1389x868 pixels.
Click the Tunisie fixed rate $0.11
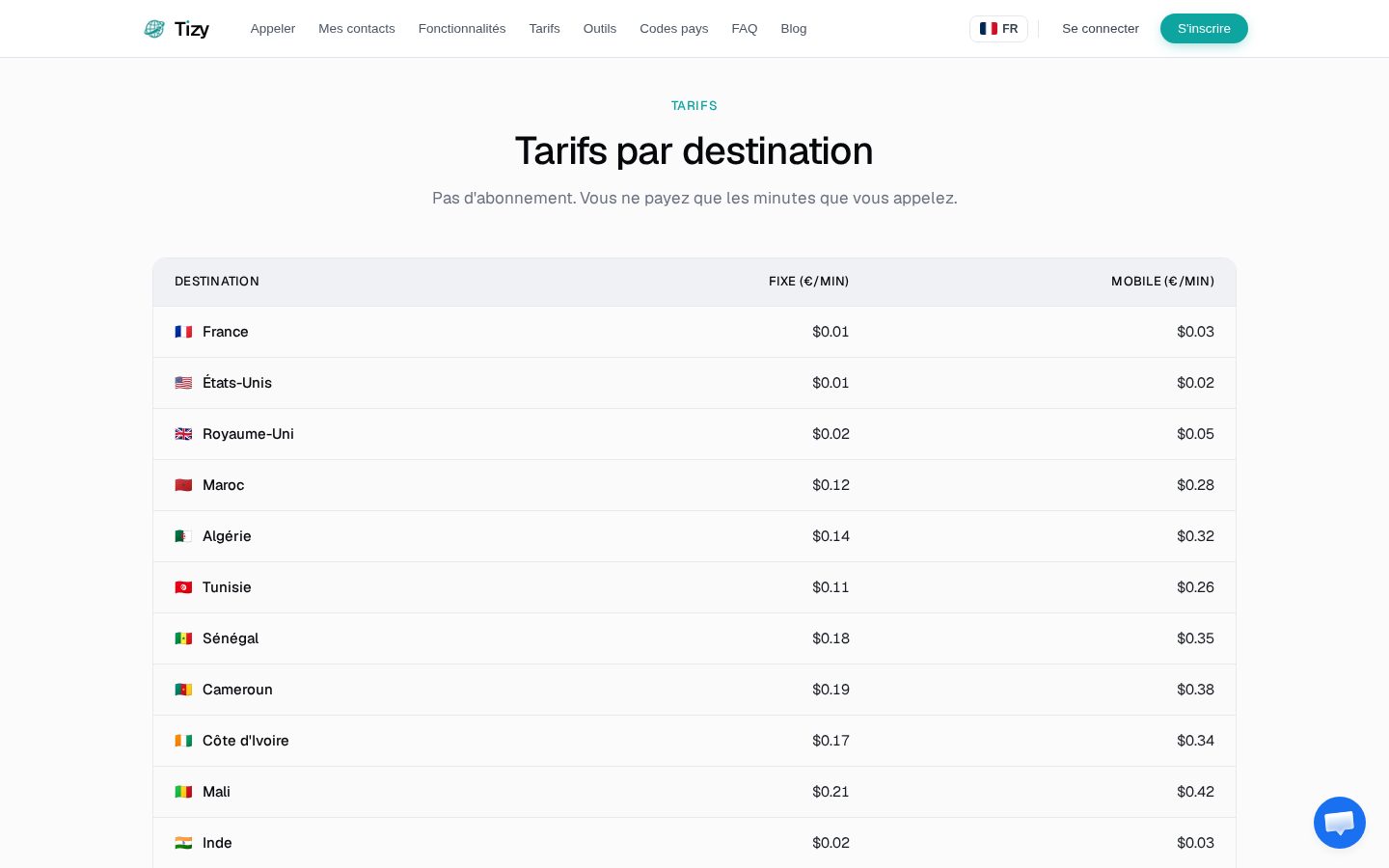tap(831, 587)
